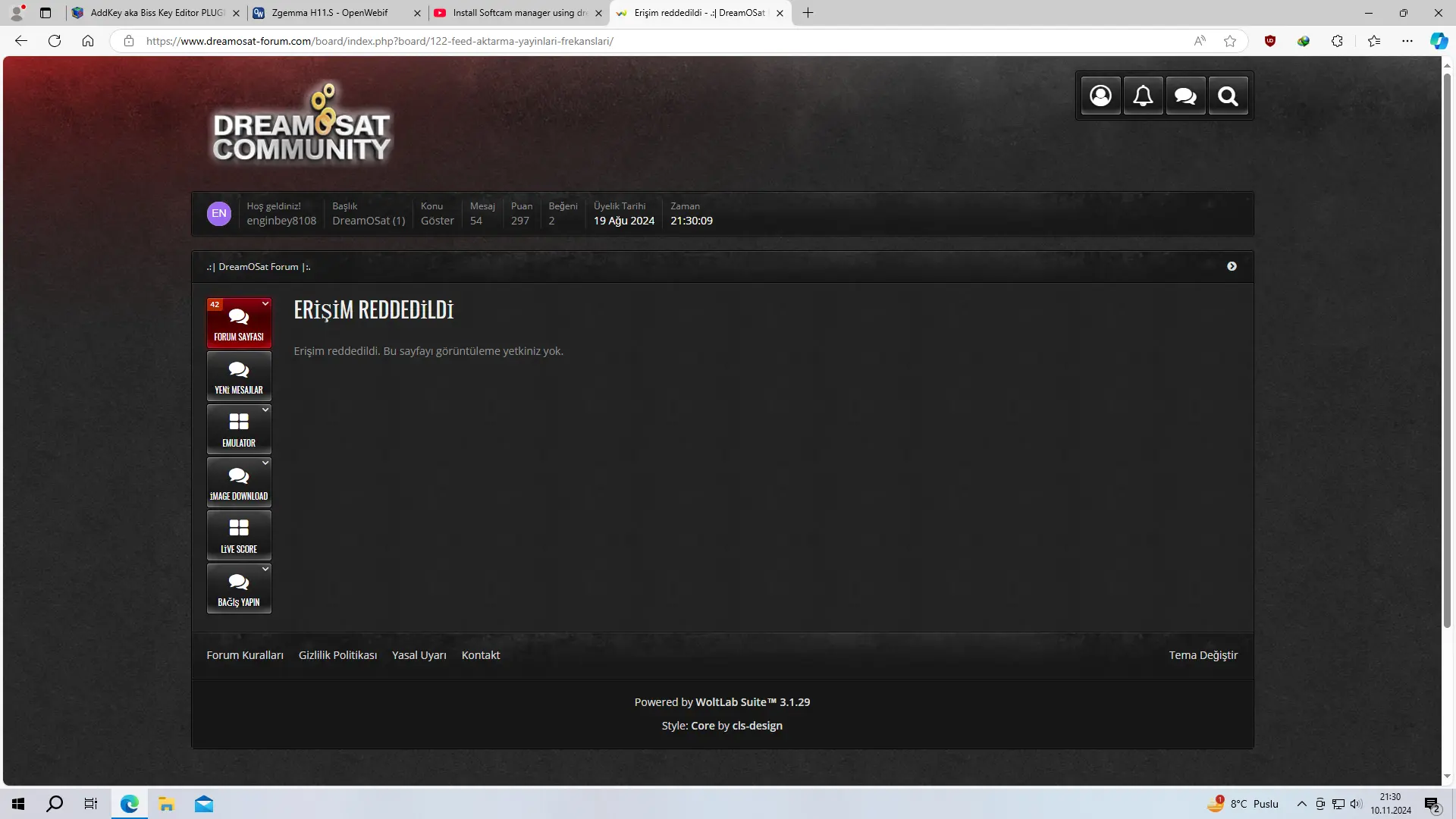Expand the Emulator dropdown chevron
Image resolution: width=1456 pixels, height=819 pixels.
tap(265, 409)
